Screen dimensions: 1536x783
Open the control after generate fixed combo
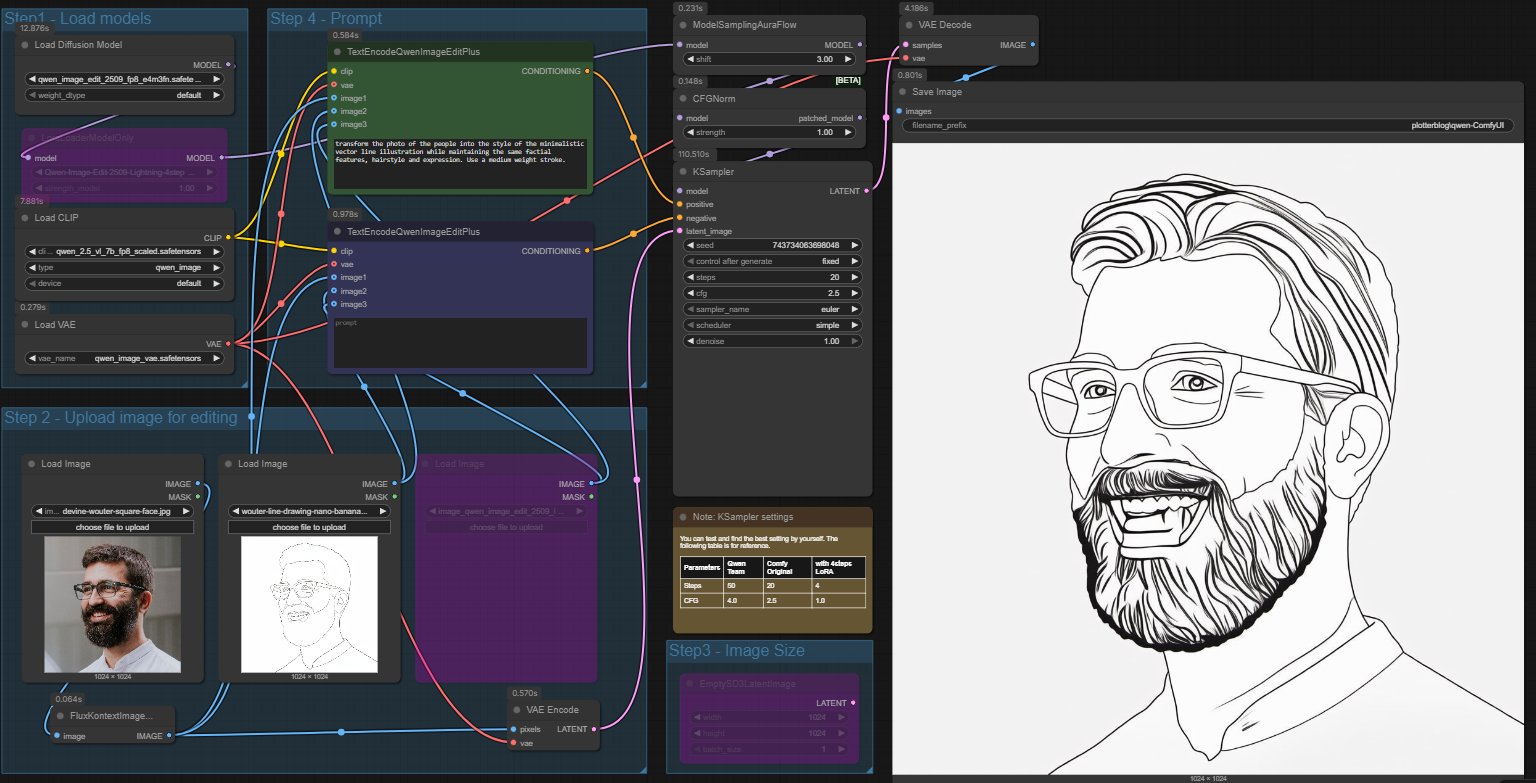coord(772,261)
